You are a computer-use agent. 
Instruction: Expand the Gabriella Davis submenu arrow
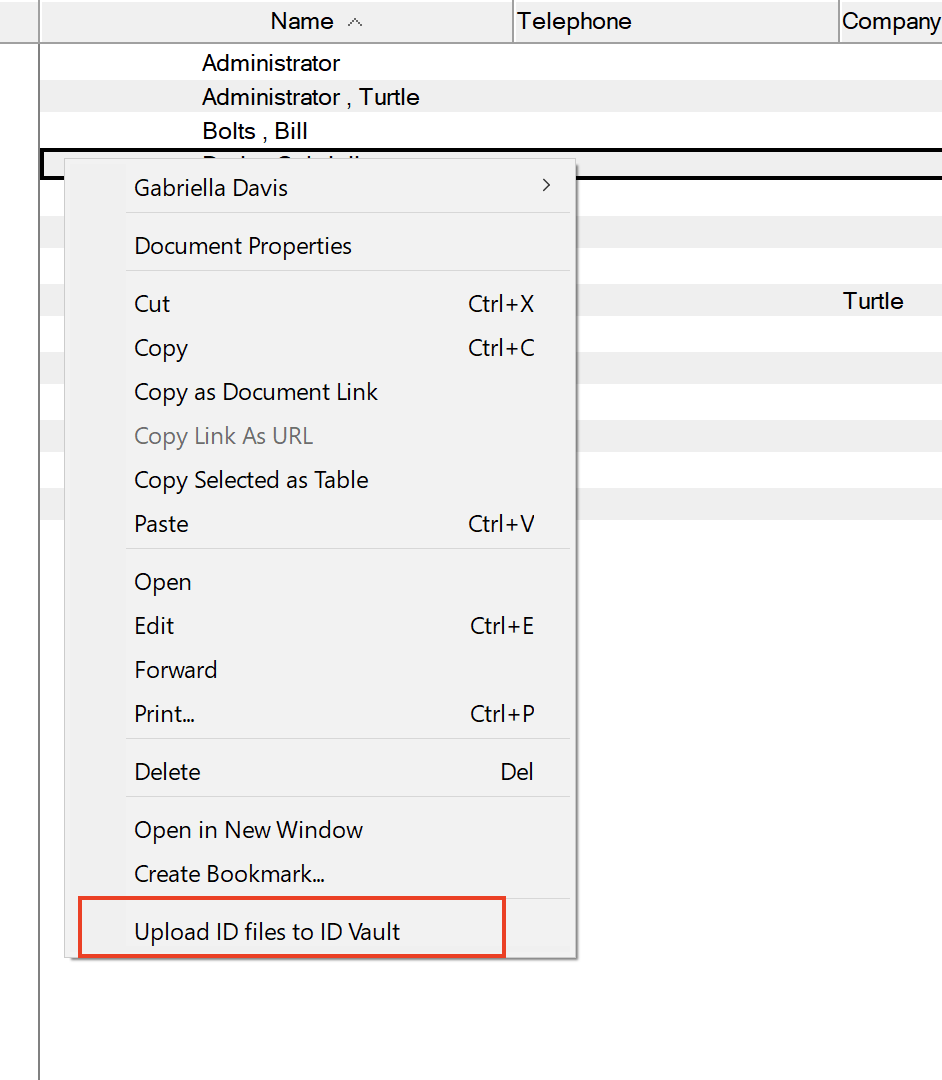[x=546, y=185]
